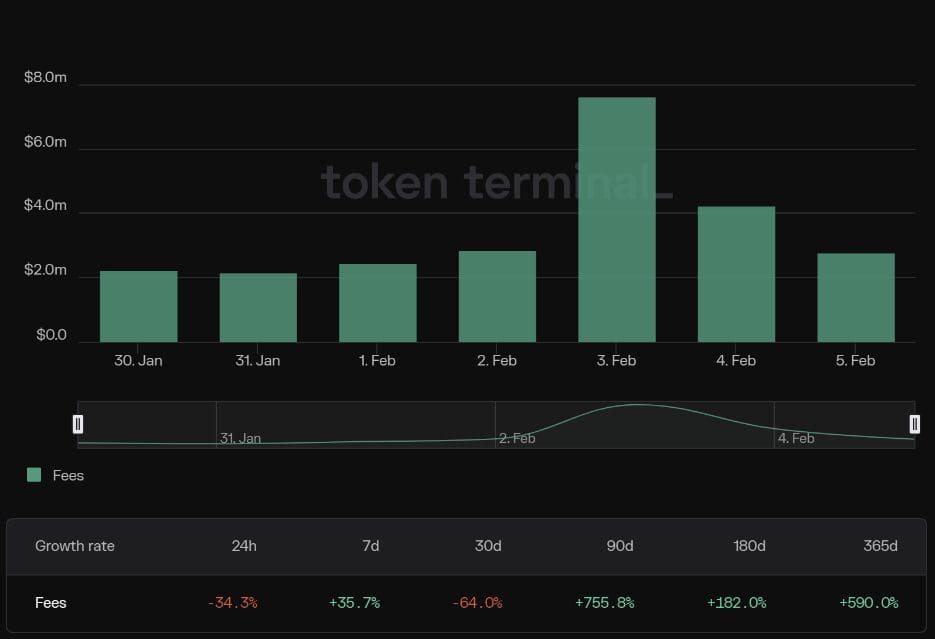Hide Fees by clicking its legend entry

point(55,475)
